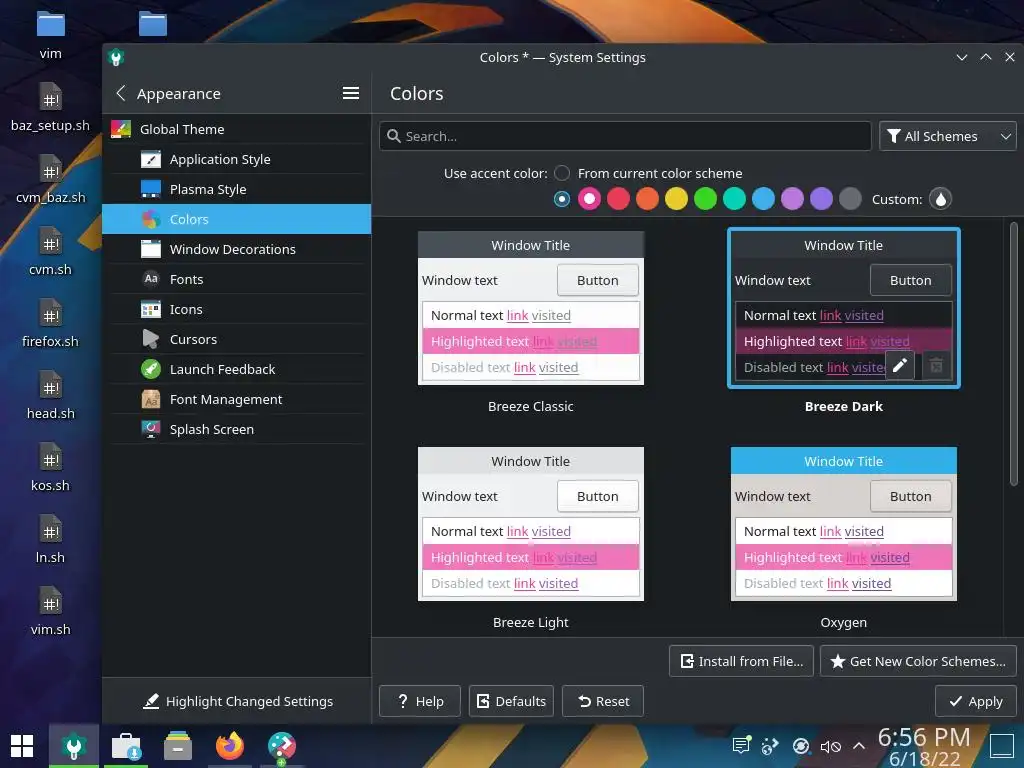
Task: Expand hidden system tray icons arrow
Action: click(859, 746)
